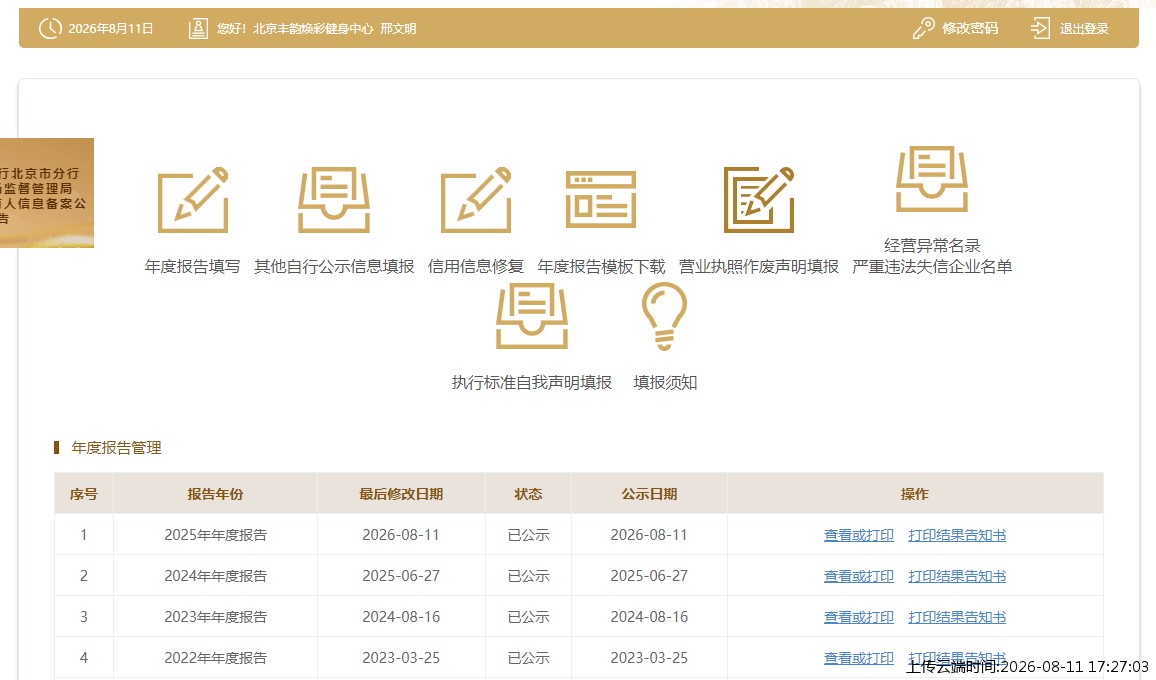Screen dimensions: 1156x680
Task: Click the 修改密码 link
Action: point(970,29)
